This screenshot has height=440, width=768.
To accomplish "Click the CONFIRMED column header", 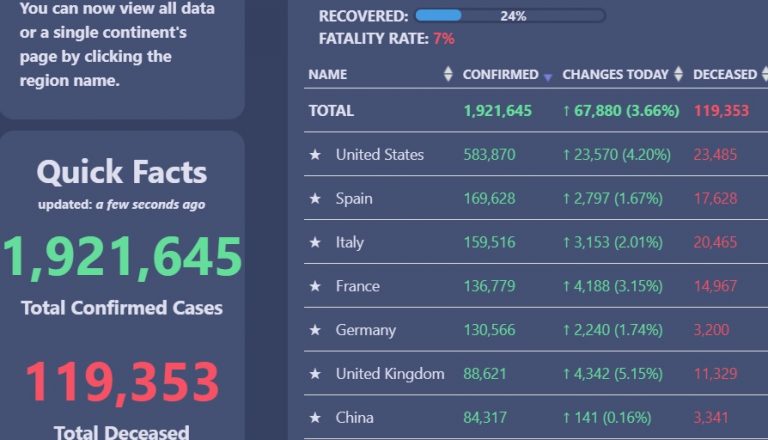I will (x=501, y=74).
